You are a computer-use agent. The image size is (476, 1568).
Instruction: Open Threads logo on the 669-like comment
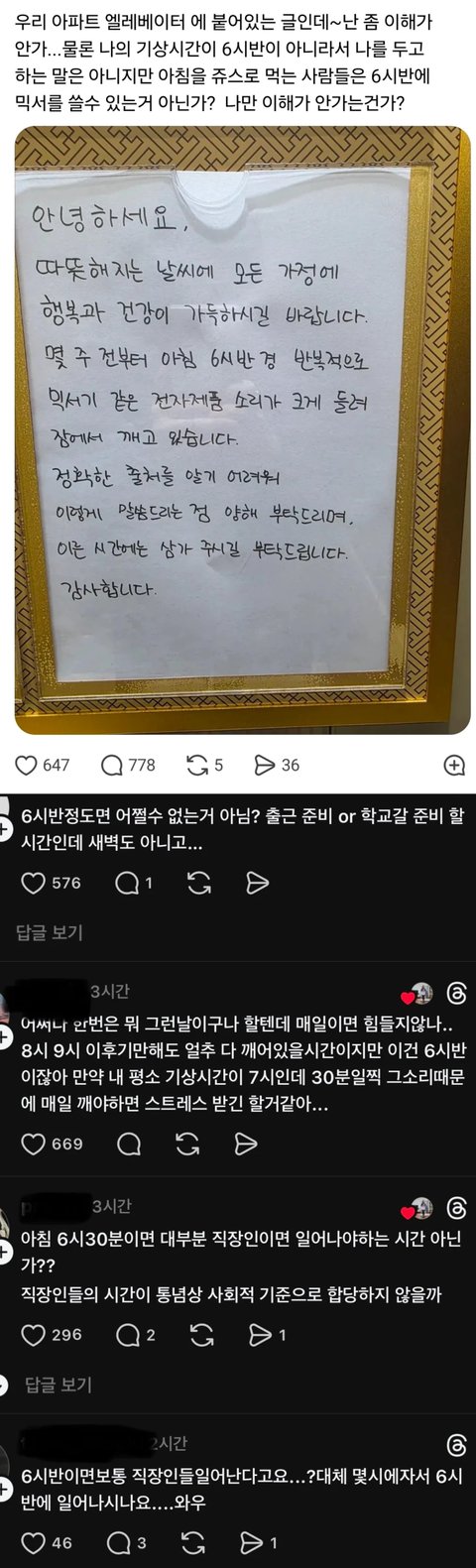click(x=457, y=993)
